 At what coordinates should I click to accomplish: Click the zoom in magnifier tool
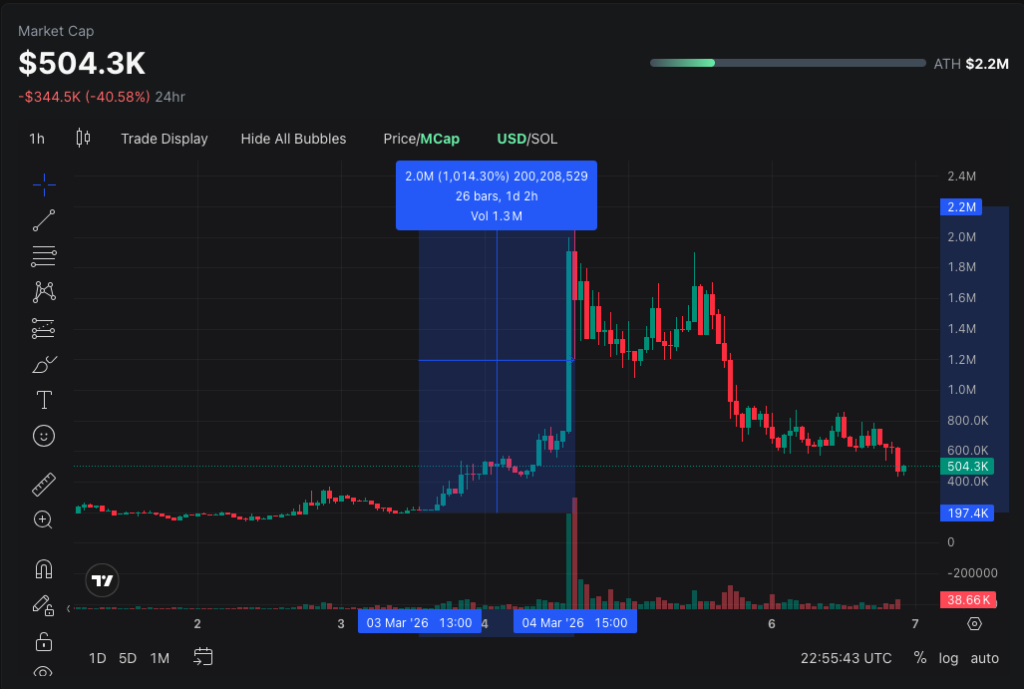(x=44, y=520)
